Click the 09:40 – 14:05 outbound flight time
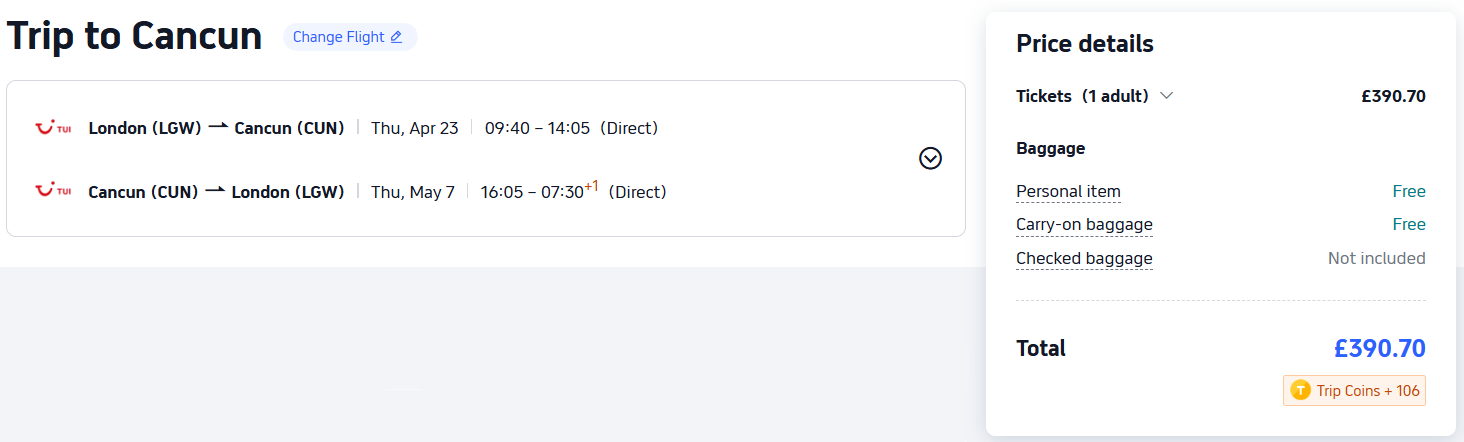The width and height of the screenshot is (1464, 442). coord(537,128)
